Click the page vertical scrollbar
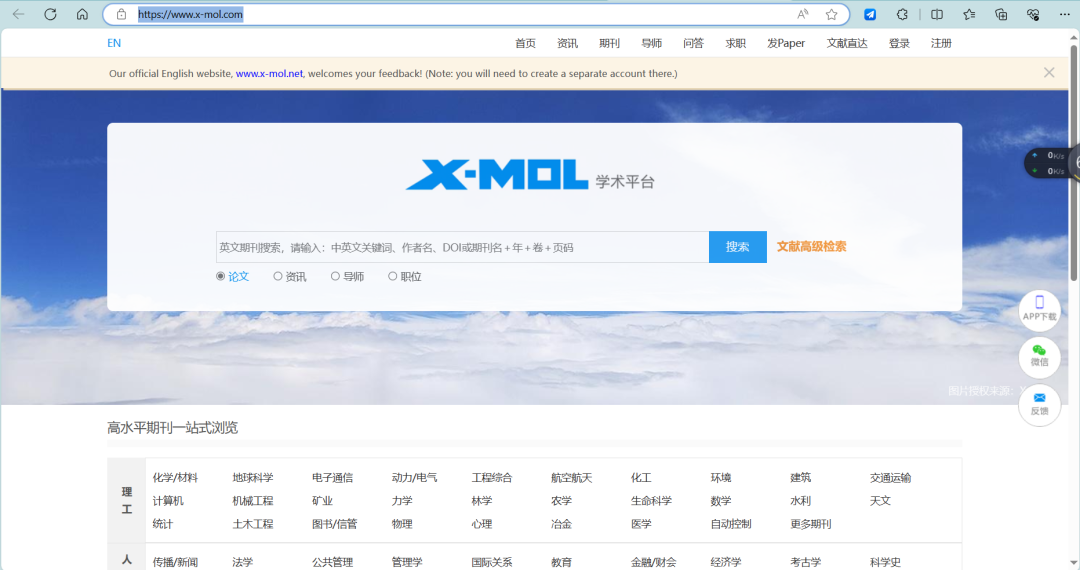 click(1074, 162)
